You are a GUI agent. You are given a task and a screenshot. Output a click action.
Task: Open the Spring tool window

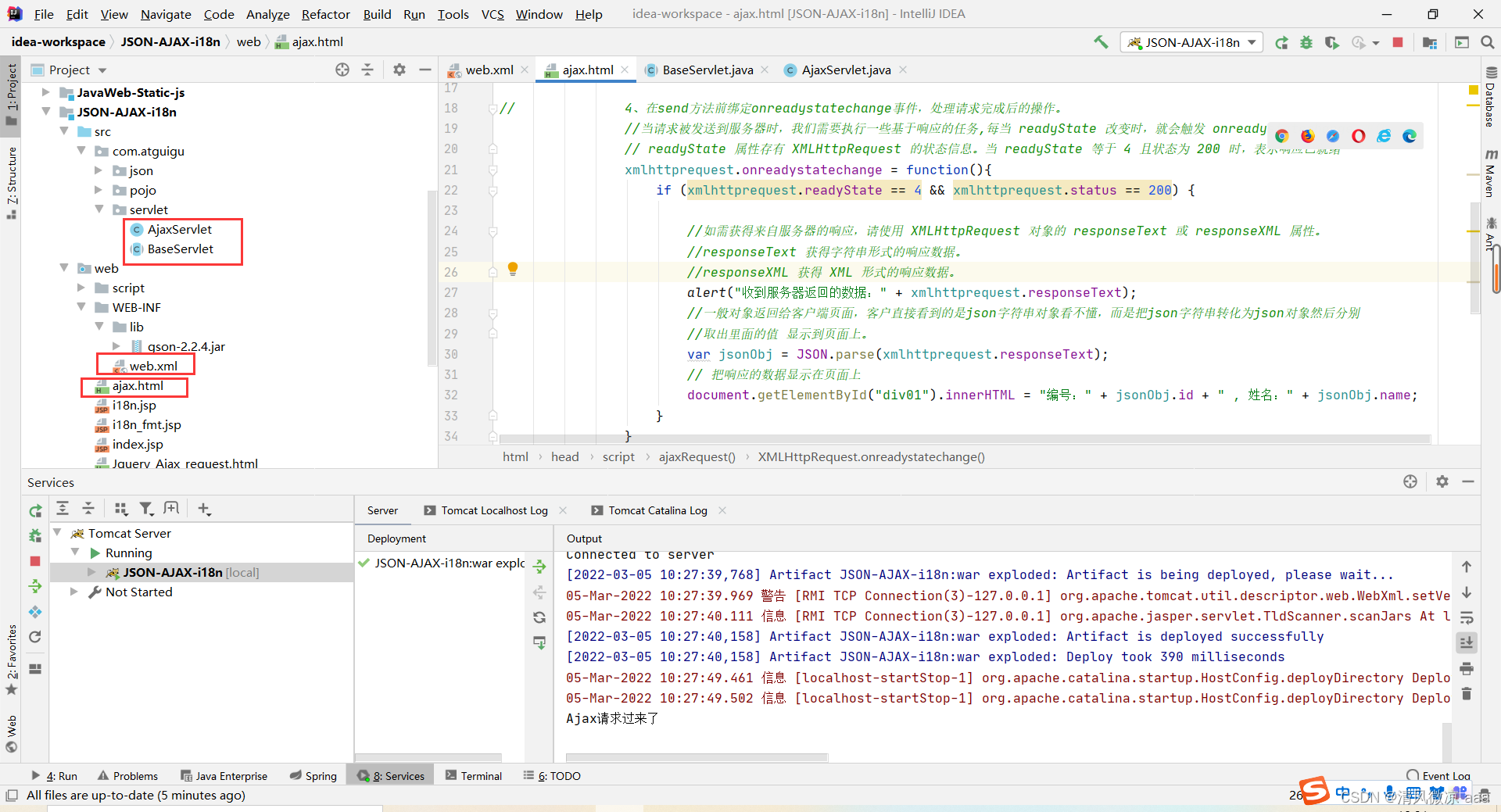(313, 775)
